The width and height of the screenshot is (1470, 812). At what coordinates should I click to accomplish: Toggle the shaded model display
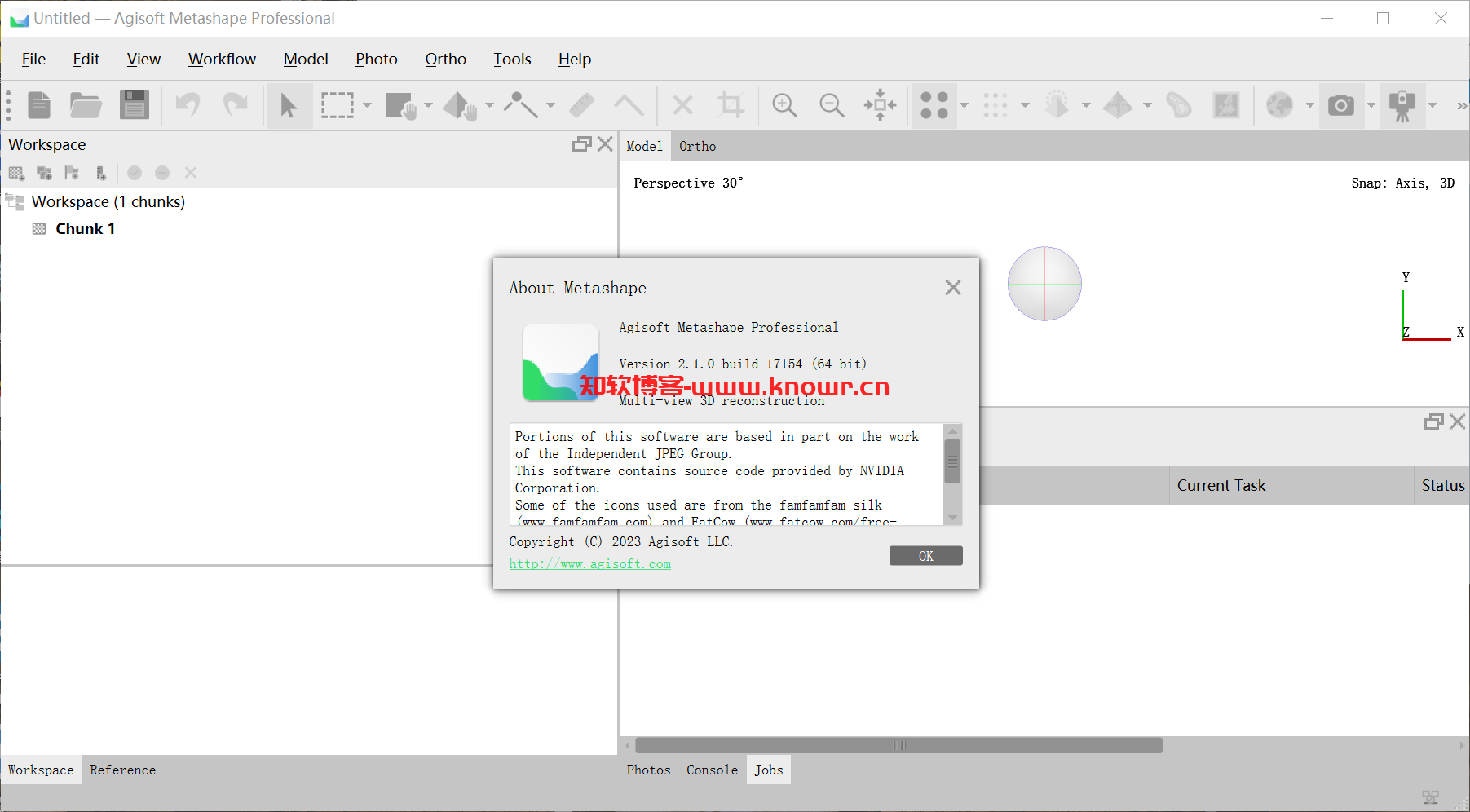click(1057, 105)
